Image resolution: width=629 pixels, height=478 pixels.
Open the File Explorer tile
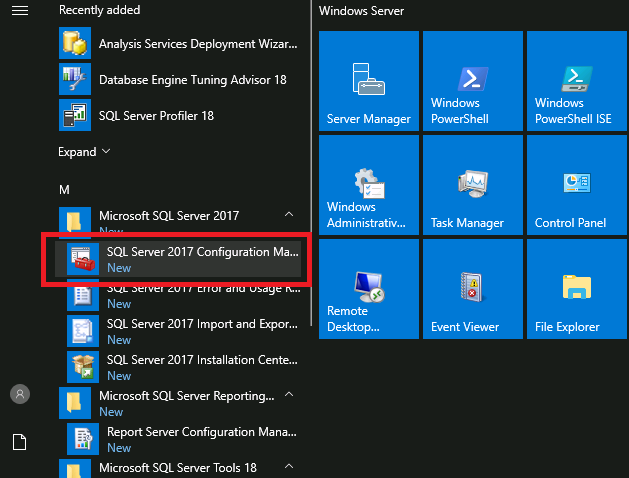577,289
